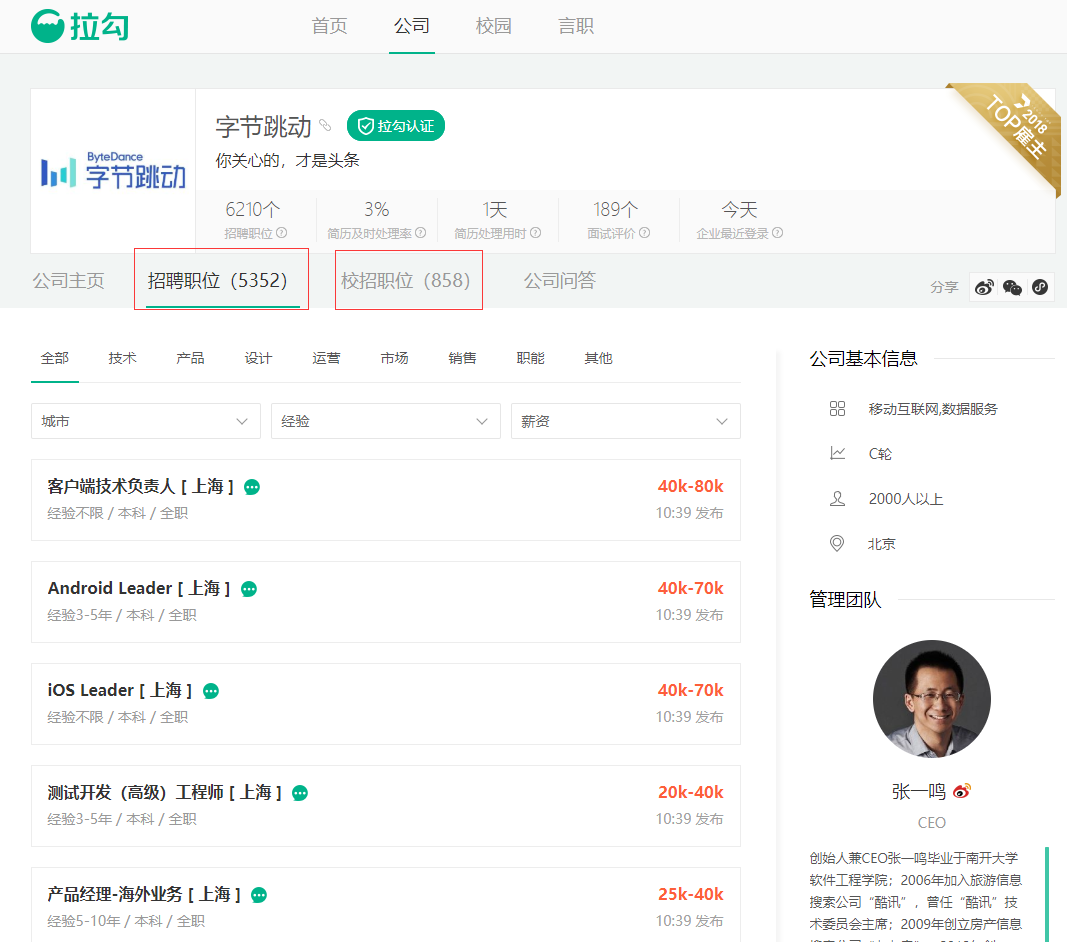Screen dimensions: 1067x942
Task: Click the C轮 funding stage text
Action: (880, 454)
